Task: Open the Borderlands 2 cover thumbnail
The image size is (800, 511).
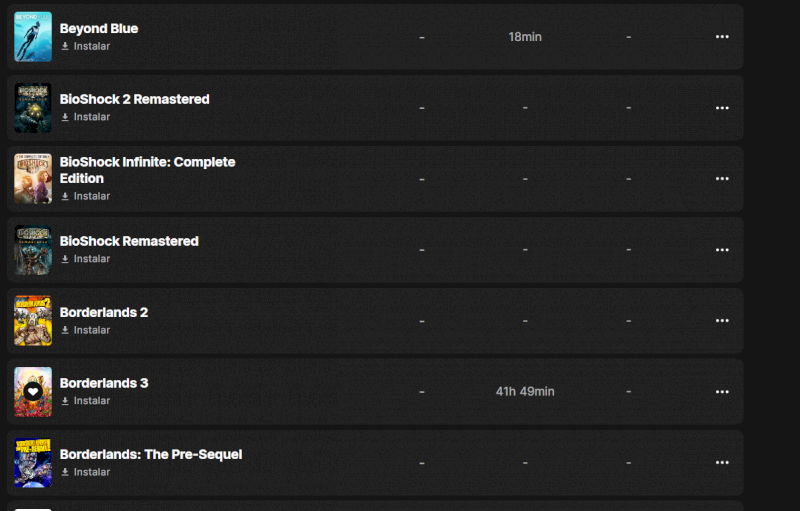Action: pyautogui.click(x=33, y=321)
